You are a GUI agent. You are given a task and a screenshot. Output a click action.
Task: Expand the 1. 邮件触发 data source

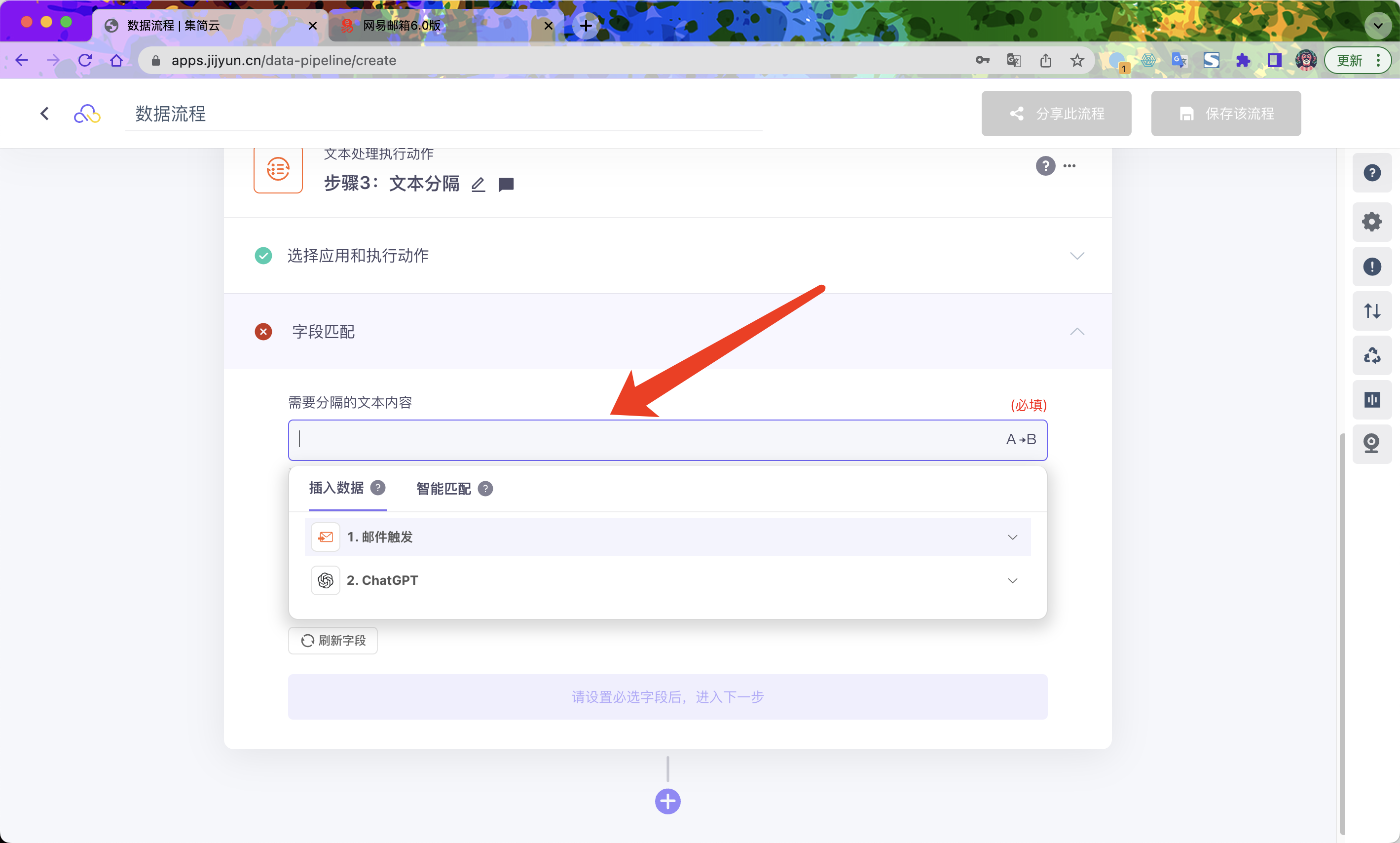click(1012, 537)
